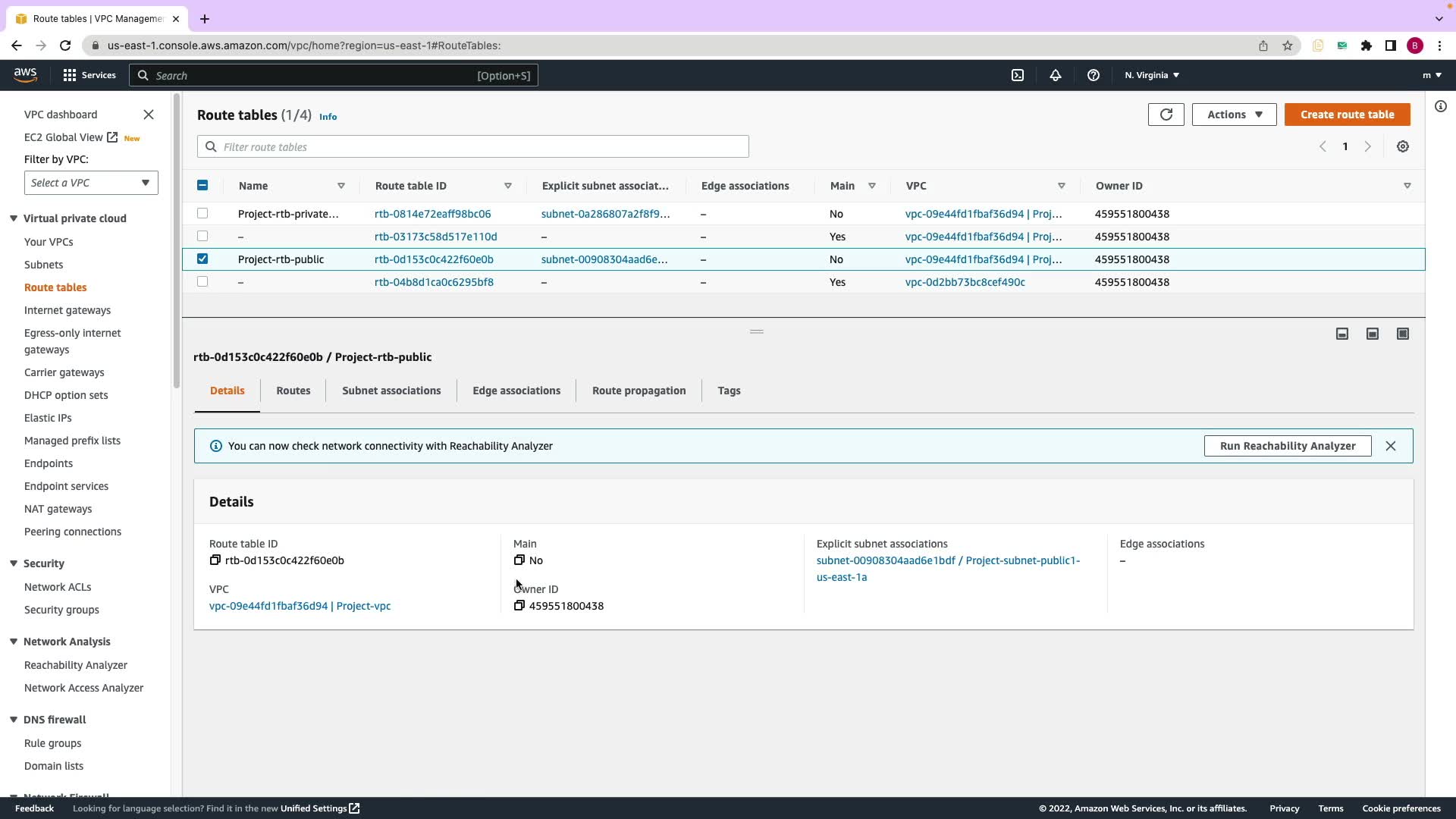This screenshot has width=1456, height=819.
Task: Copy the Owner ID value
Action: 519,606
